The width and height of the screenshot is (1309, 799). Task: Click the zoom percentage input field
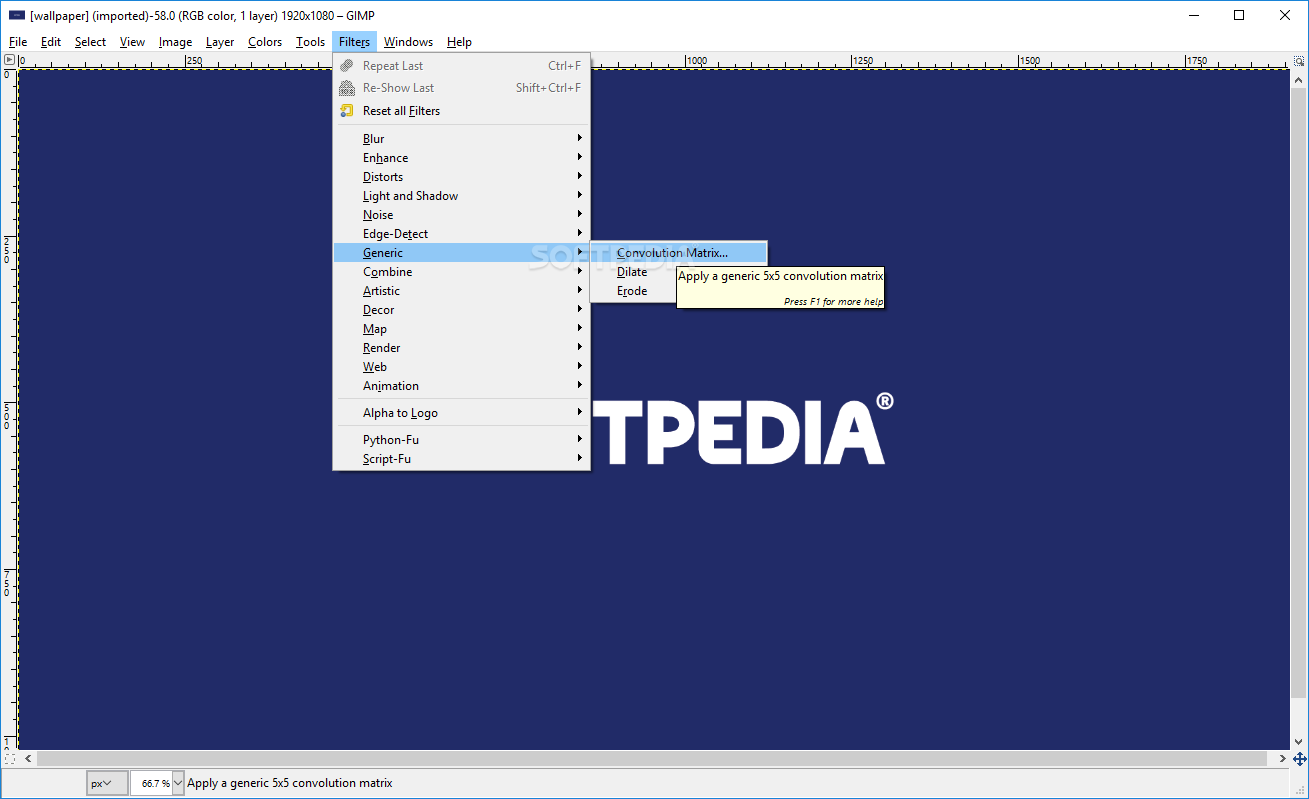151,783
